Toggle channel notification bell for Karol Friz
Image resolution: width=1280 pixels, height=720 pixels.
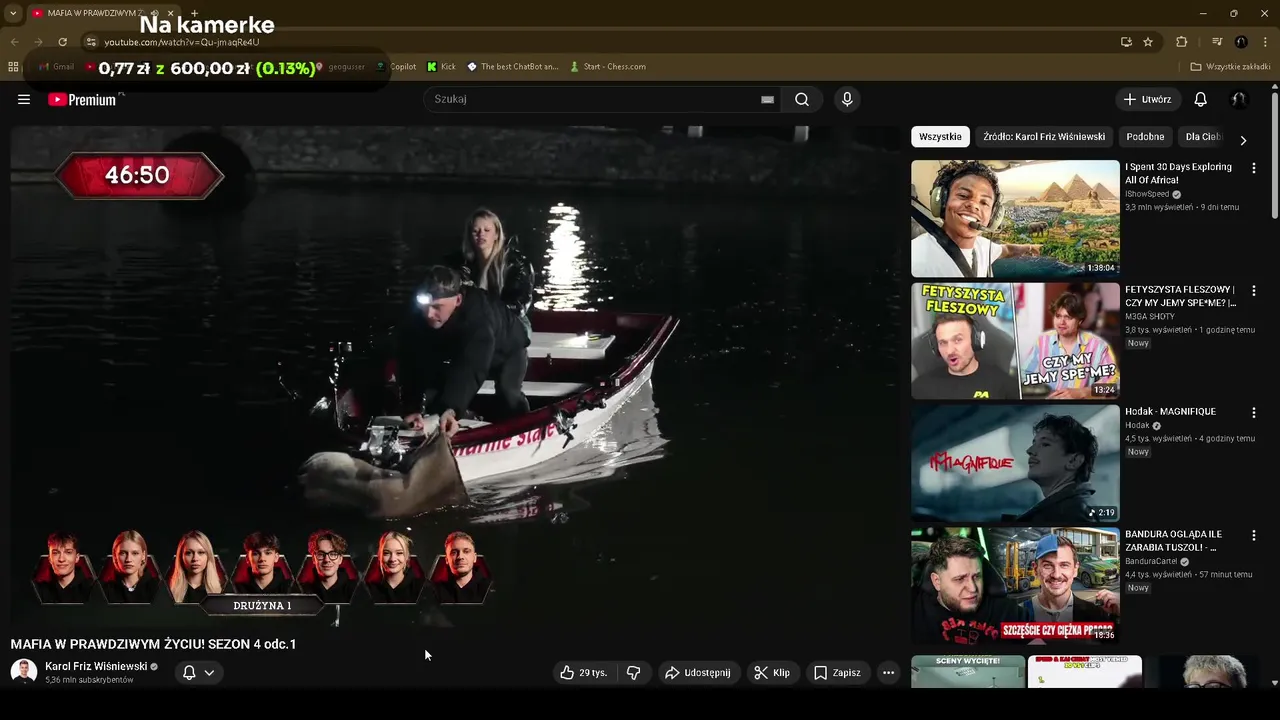[x=189, y=673]
